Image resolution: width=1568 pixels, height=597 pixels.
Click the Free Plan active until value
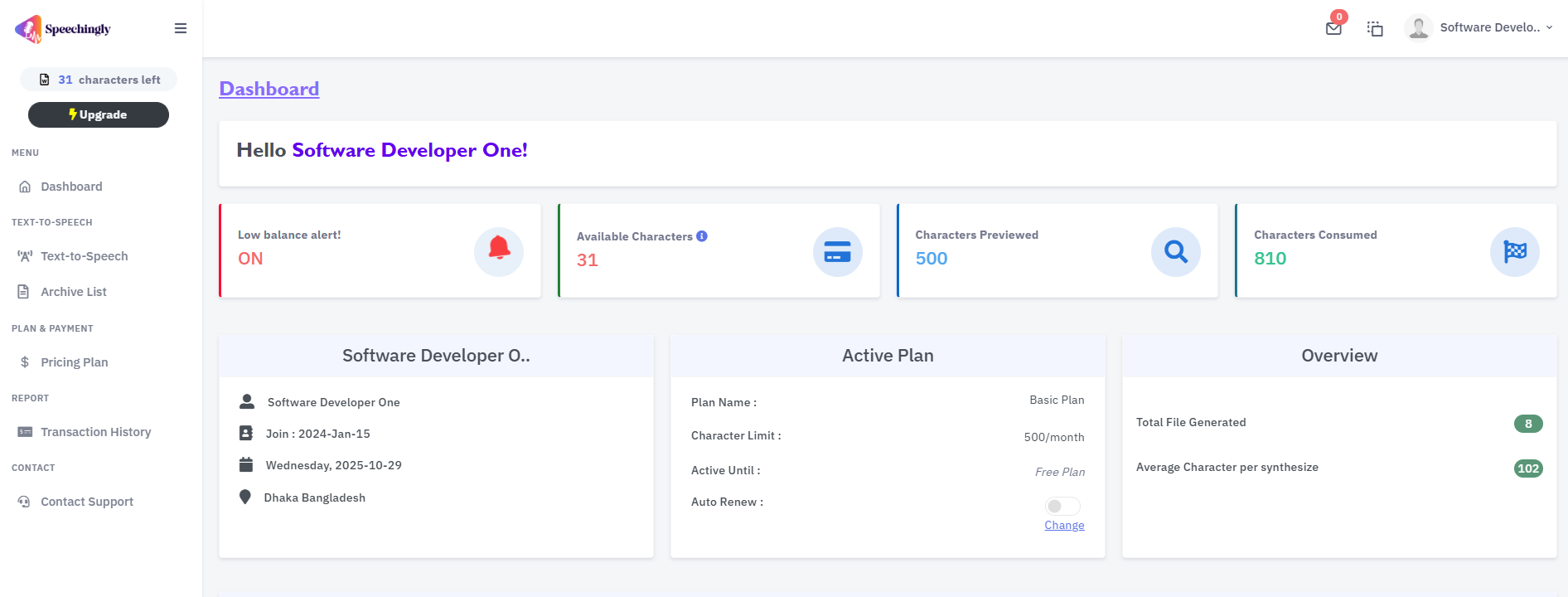pos(1060,472)
